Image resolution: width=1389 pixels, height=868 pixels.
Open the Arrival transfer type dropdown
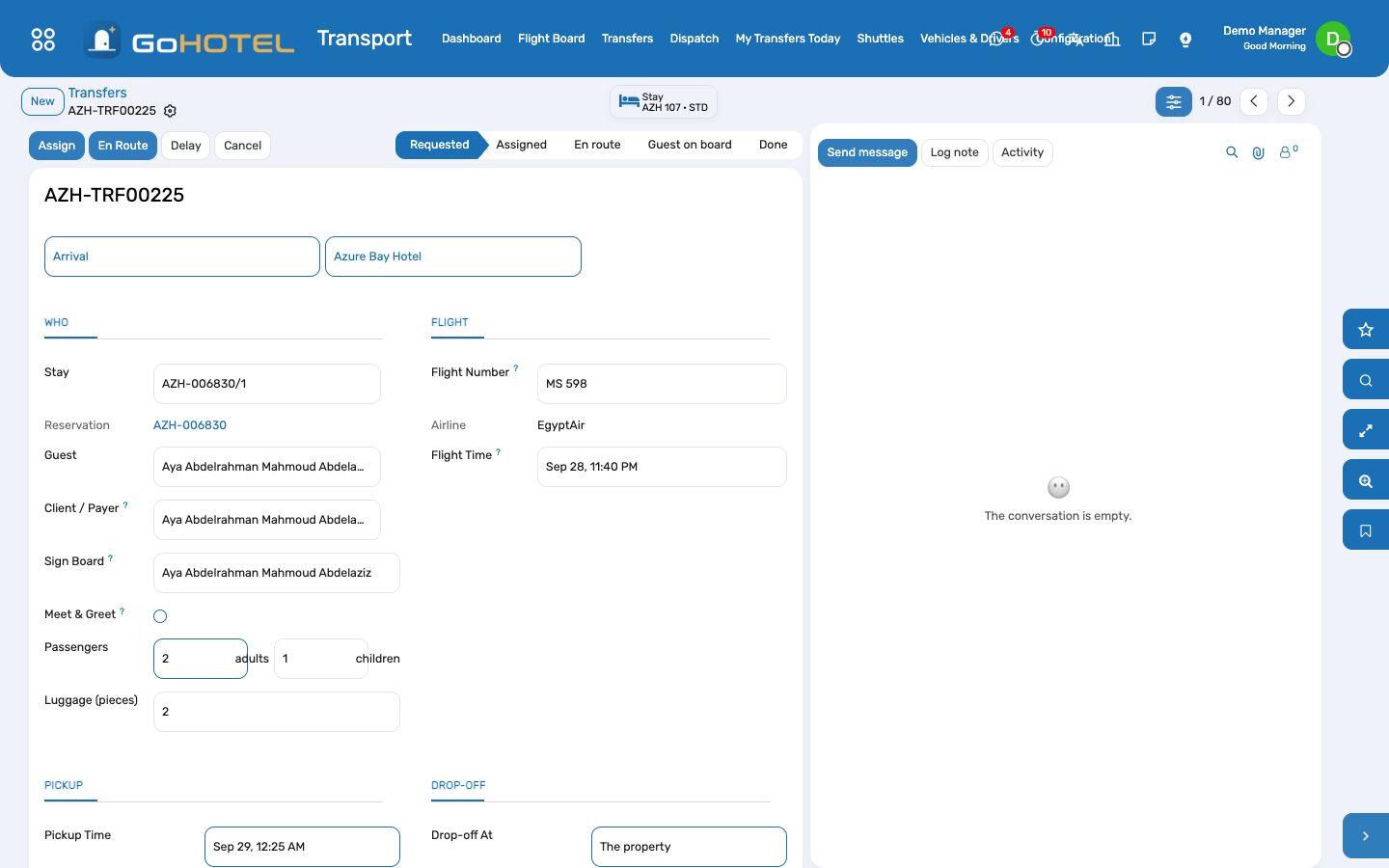click(182, 257)
